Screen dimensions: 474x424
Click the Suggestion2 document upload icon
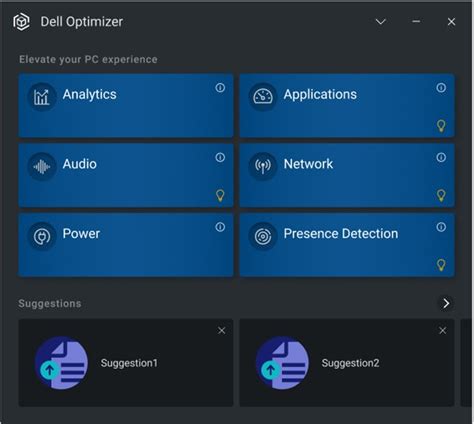point(282,363)
